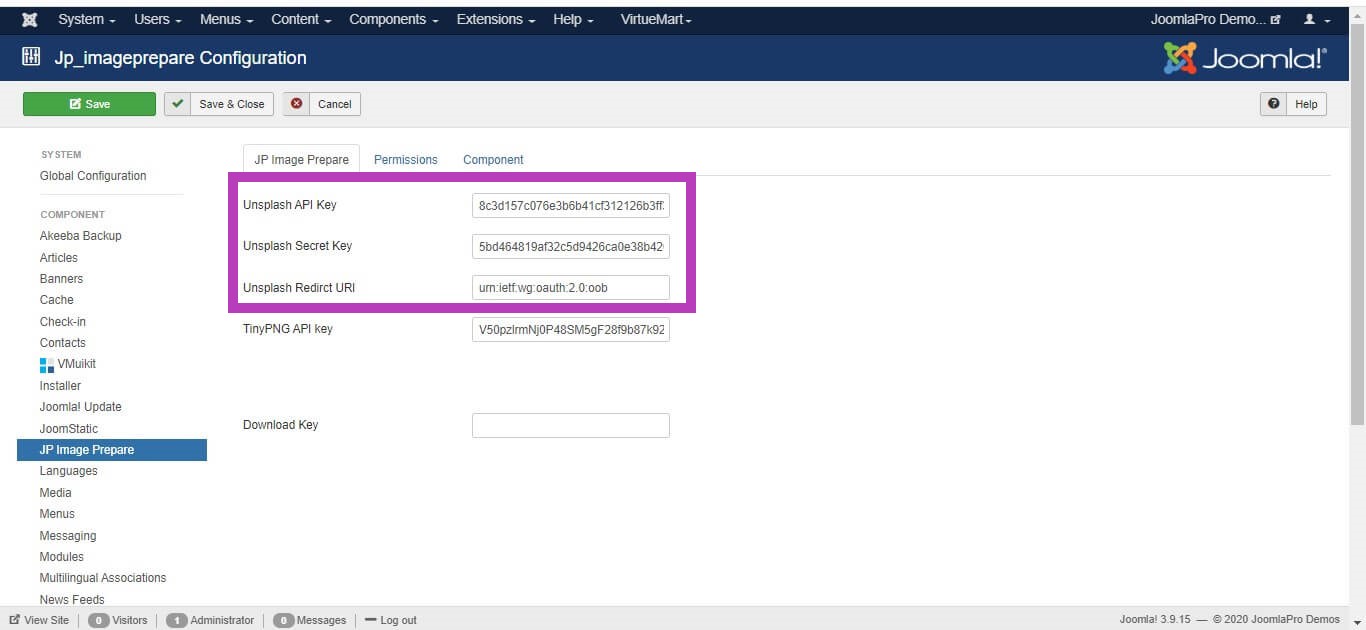
Task: Open the Help button on toolbar
Action: [x=1293, y=104]
